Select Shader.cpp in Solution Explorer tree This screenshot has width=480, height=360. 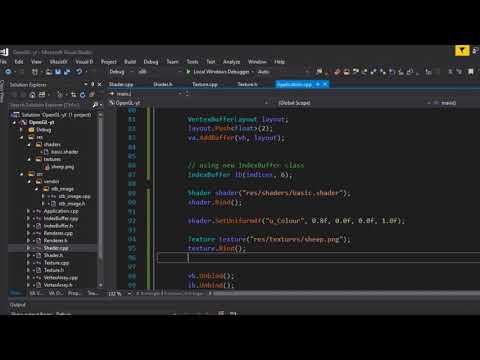[56, 248]
